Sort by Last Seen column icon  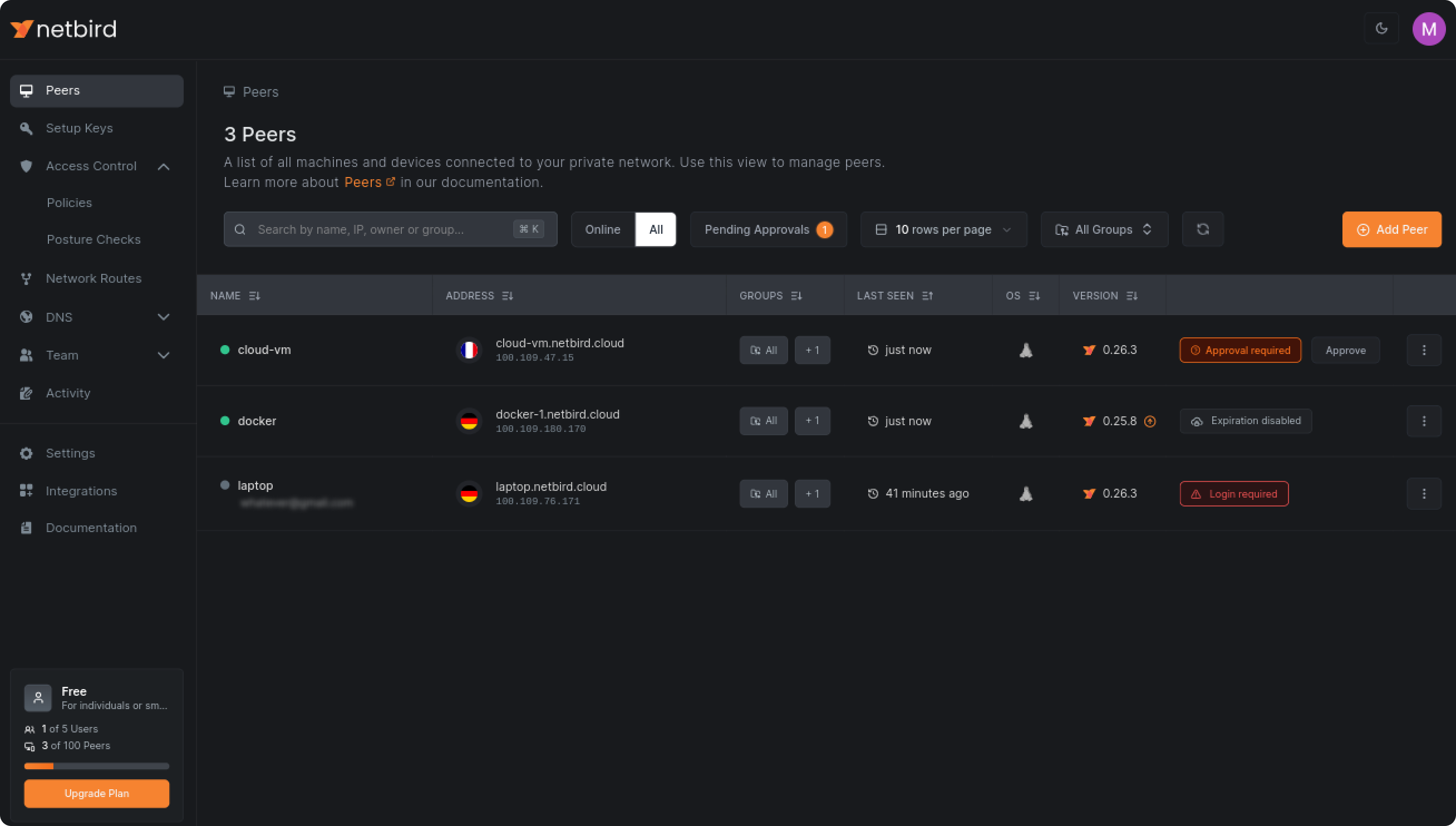pyautogui.click(x=927, y=296)
